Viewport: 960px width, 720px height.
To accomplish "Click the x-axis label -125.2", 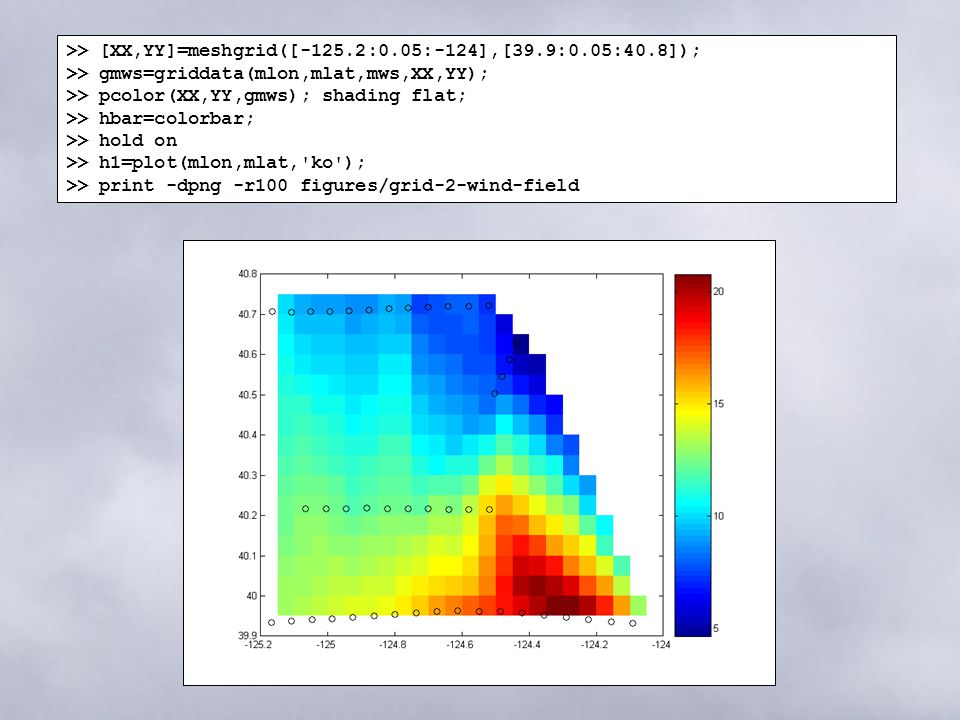I will point(258,645).
